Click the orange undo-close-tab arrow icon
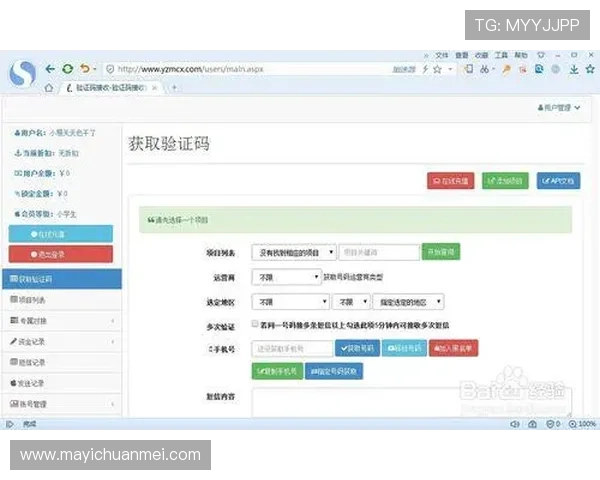Screen dimensions: 600x480 coord(85,69)
